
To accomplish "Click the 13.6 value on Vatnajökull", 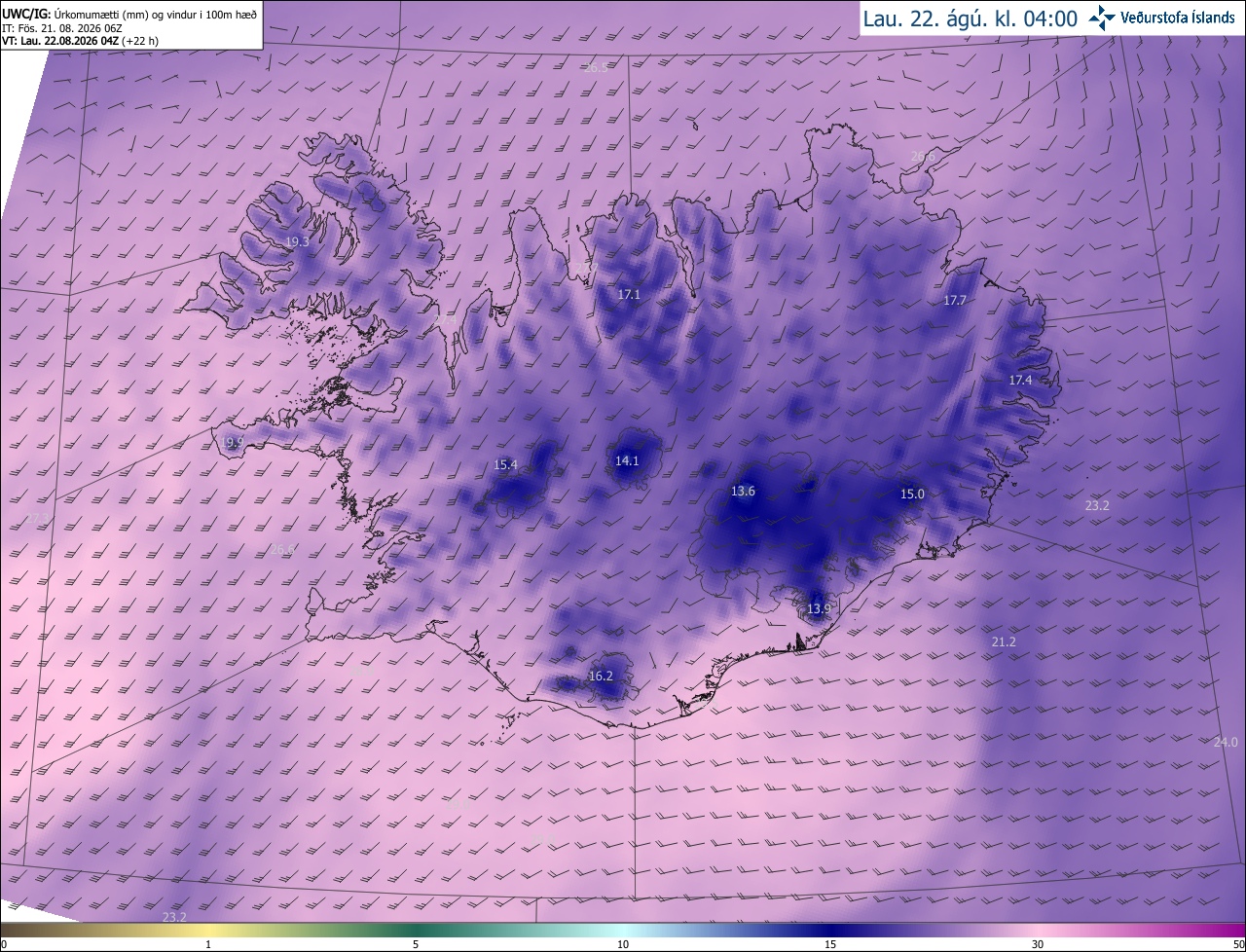I will (x=743, y=492).
